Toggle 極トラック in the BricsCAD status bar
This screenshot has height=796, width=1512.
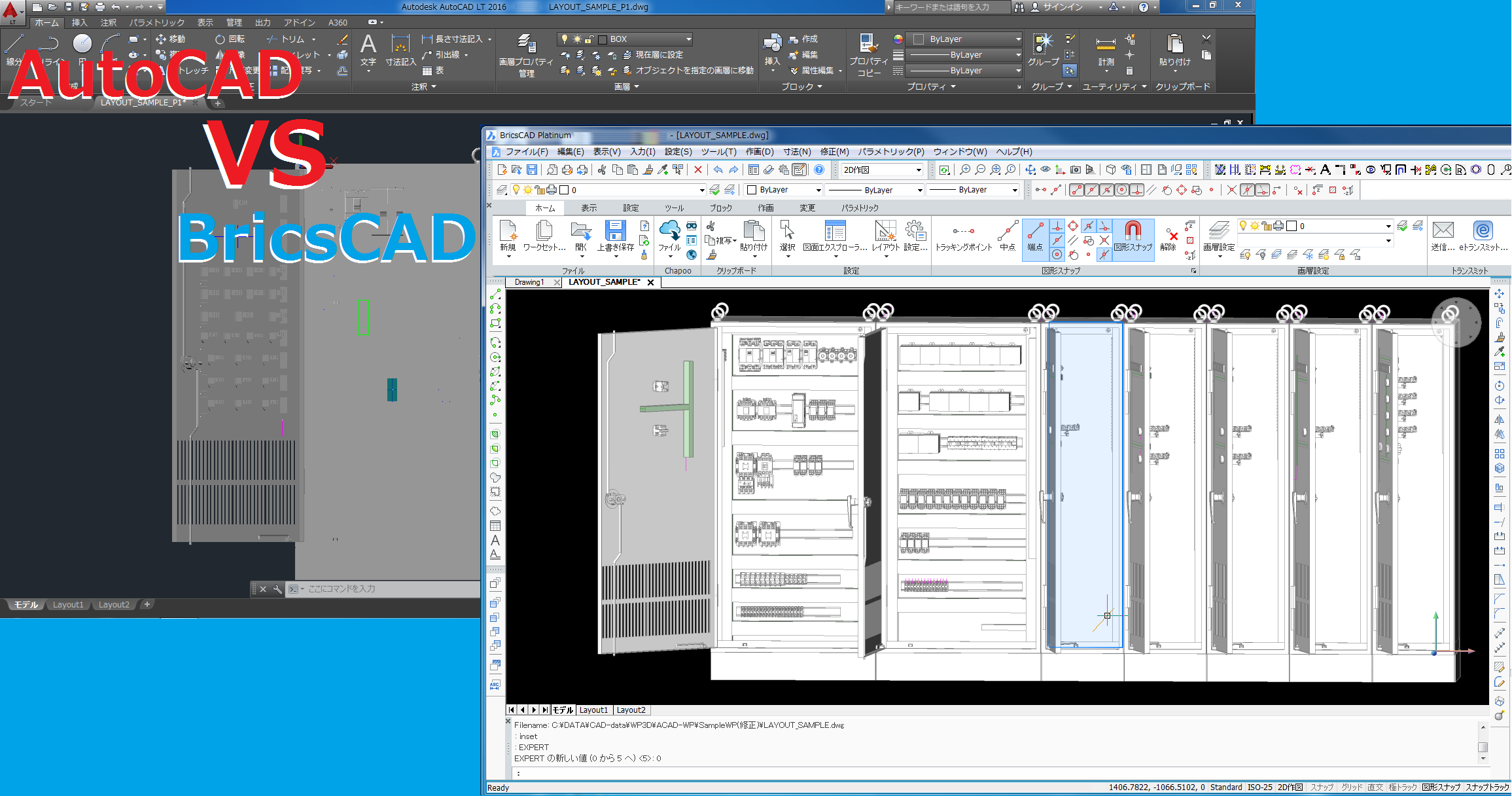[x=1403, y=787]
